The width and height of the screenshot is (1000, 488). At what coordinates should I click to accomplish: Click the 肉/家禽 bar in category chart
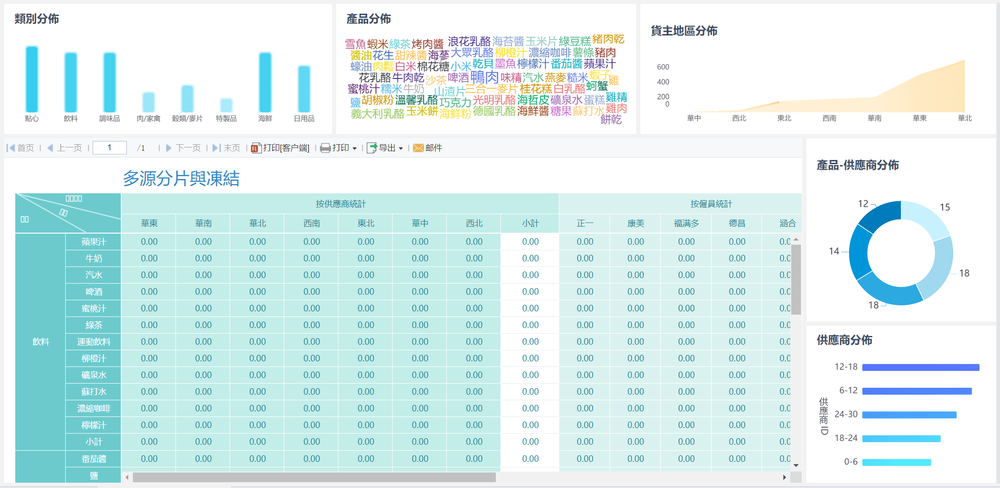click(x=149, y=102)
